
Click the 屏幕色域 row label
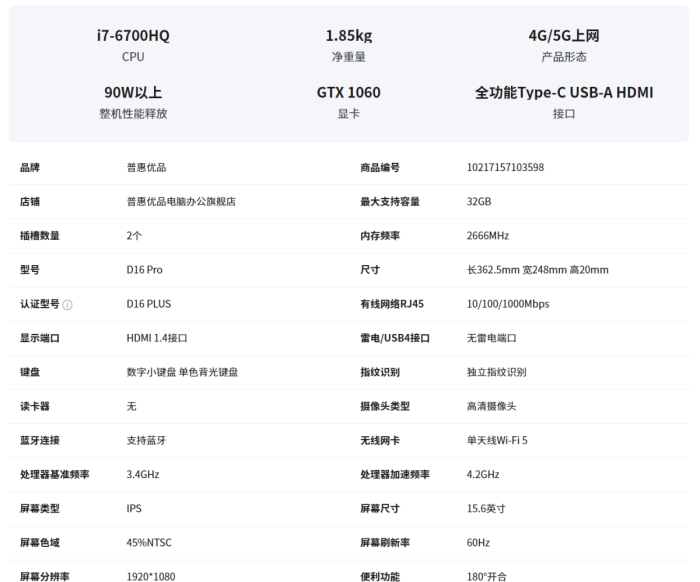[x=40, y=543]
